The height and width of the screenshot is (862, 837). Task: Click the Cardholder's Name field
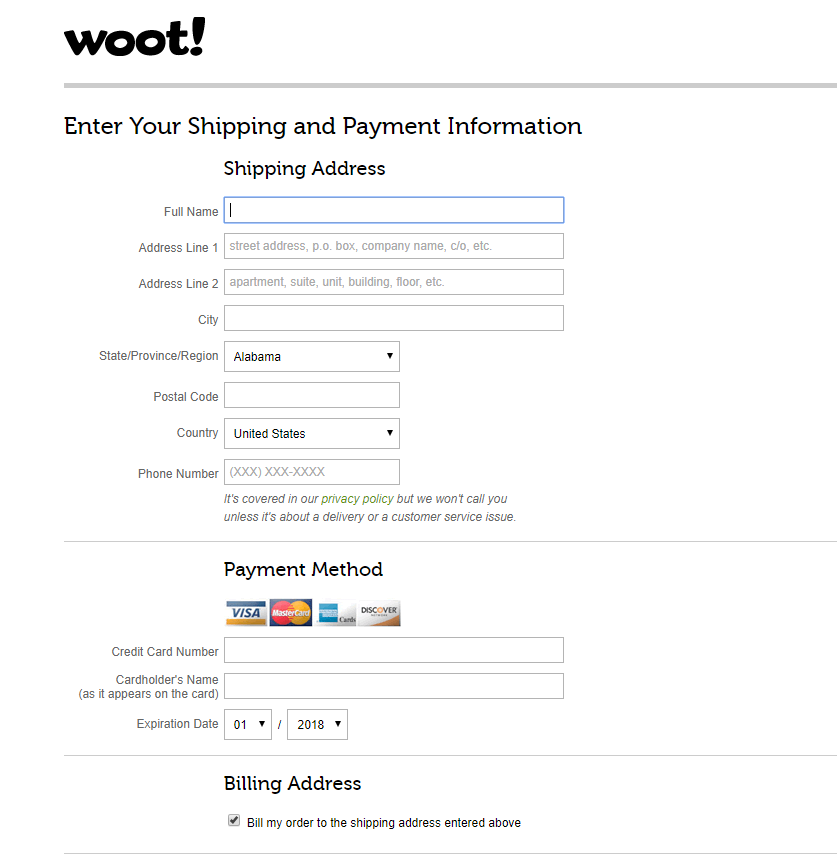coord(394,686)
